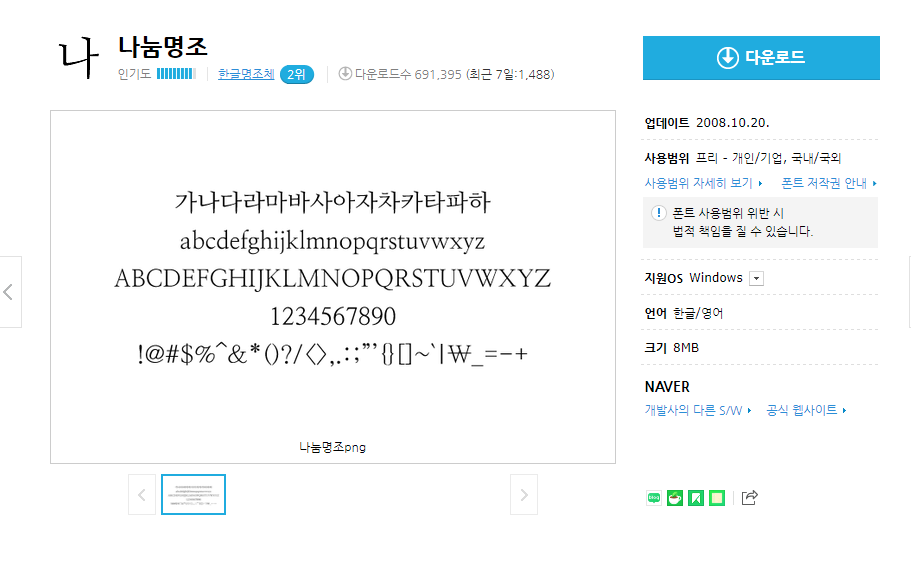Click the large 나 font logo

click(80, 57)
